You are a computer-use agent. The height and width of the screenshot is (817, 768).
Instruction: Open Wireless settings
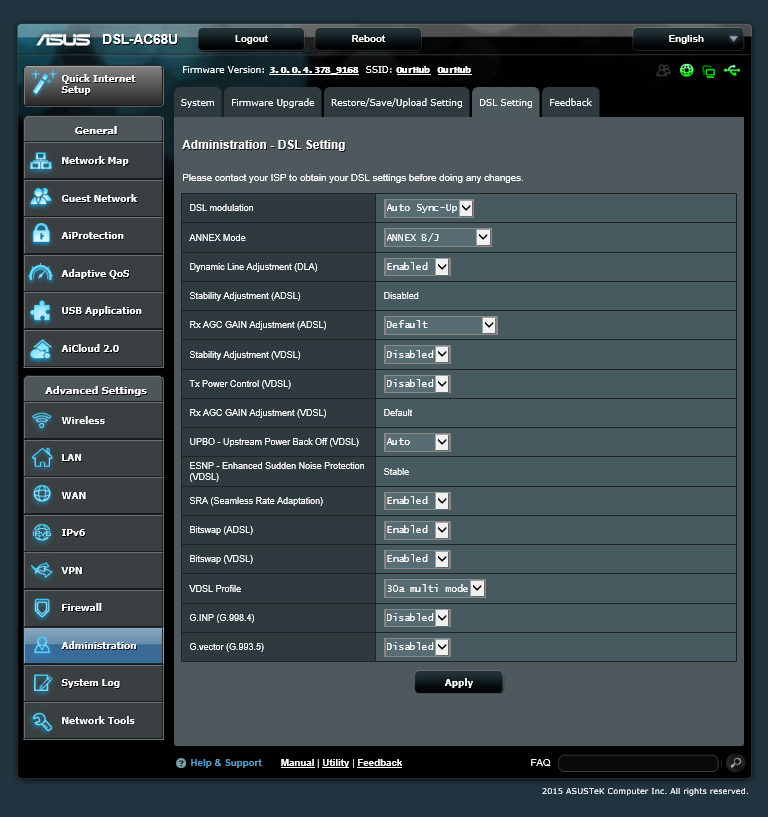94,420
